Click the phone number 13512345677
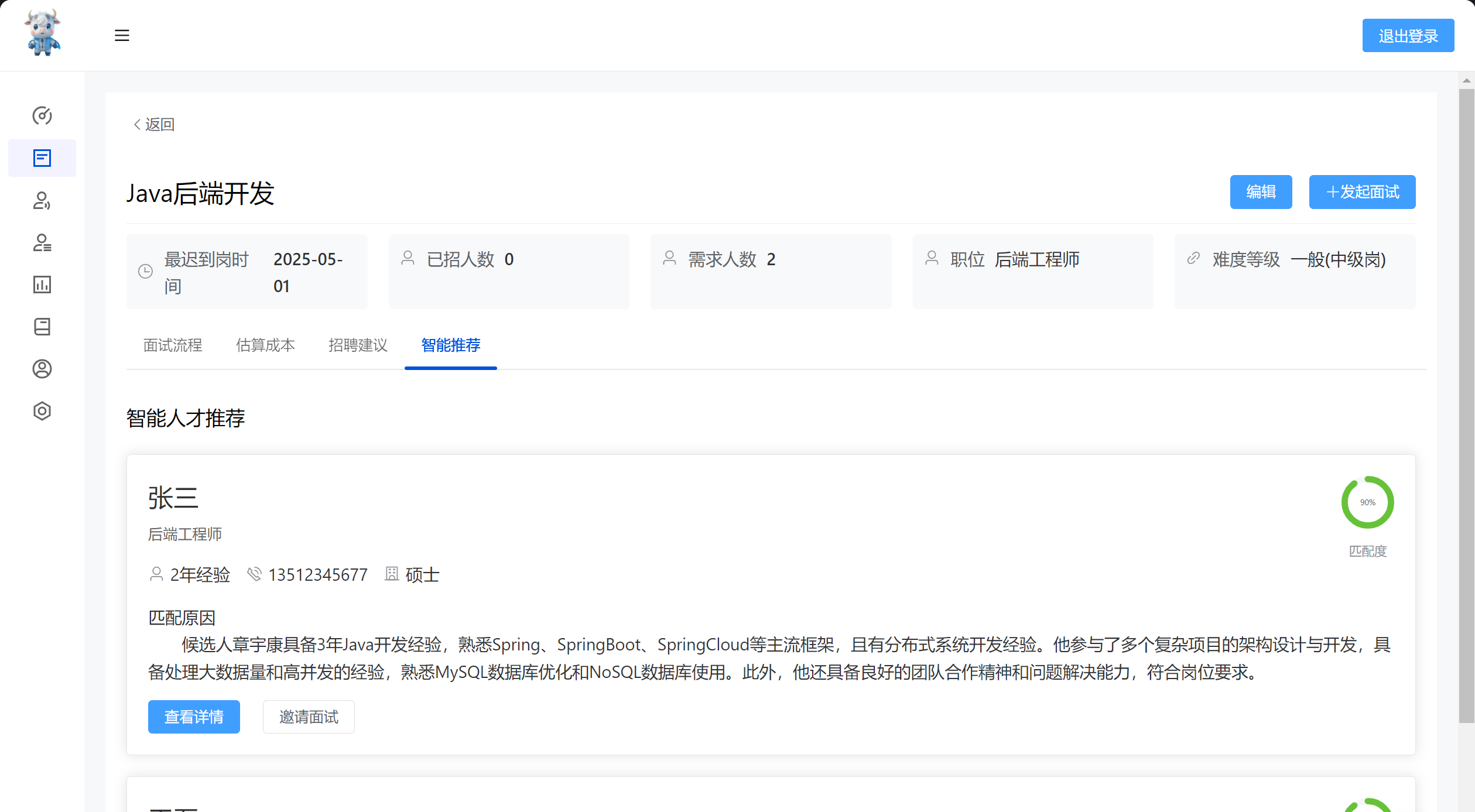This screenshot has width=1475, height=812. click(318, 574)
